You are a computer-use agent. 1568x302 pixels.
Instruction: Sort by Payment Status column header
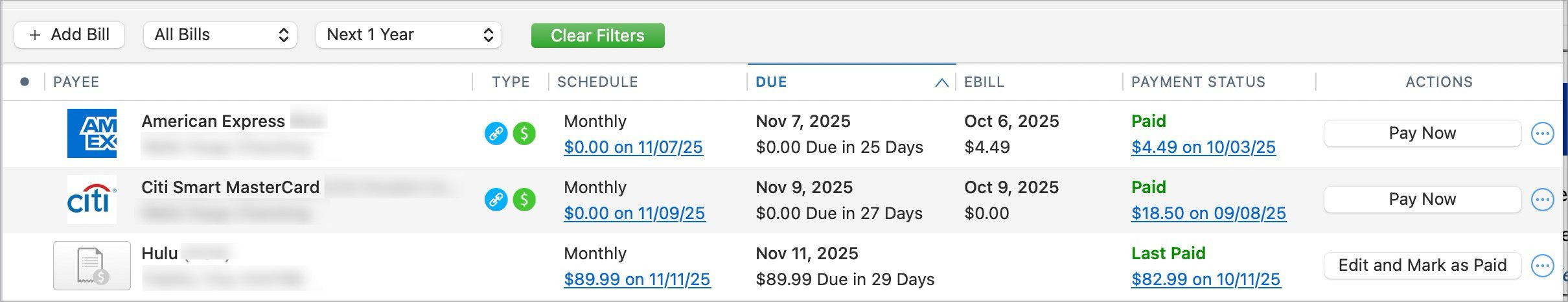[x=1198, y=82]
